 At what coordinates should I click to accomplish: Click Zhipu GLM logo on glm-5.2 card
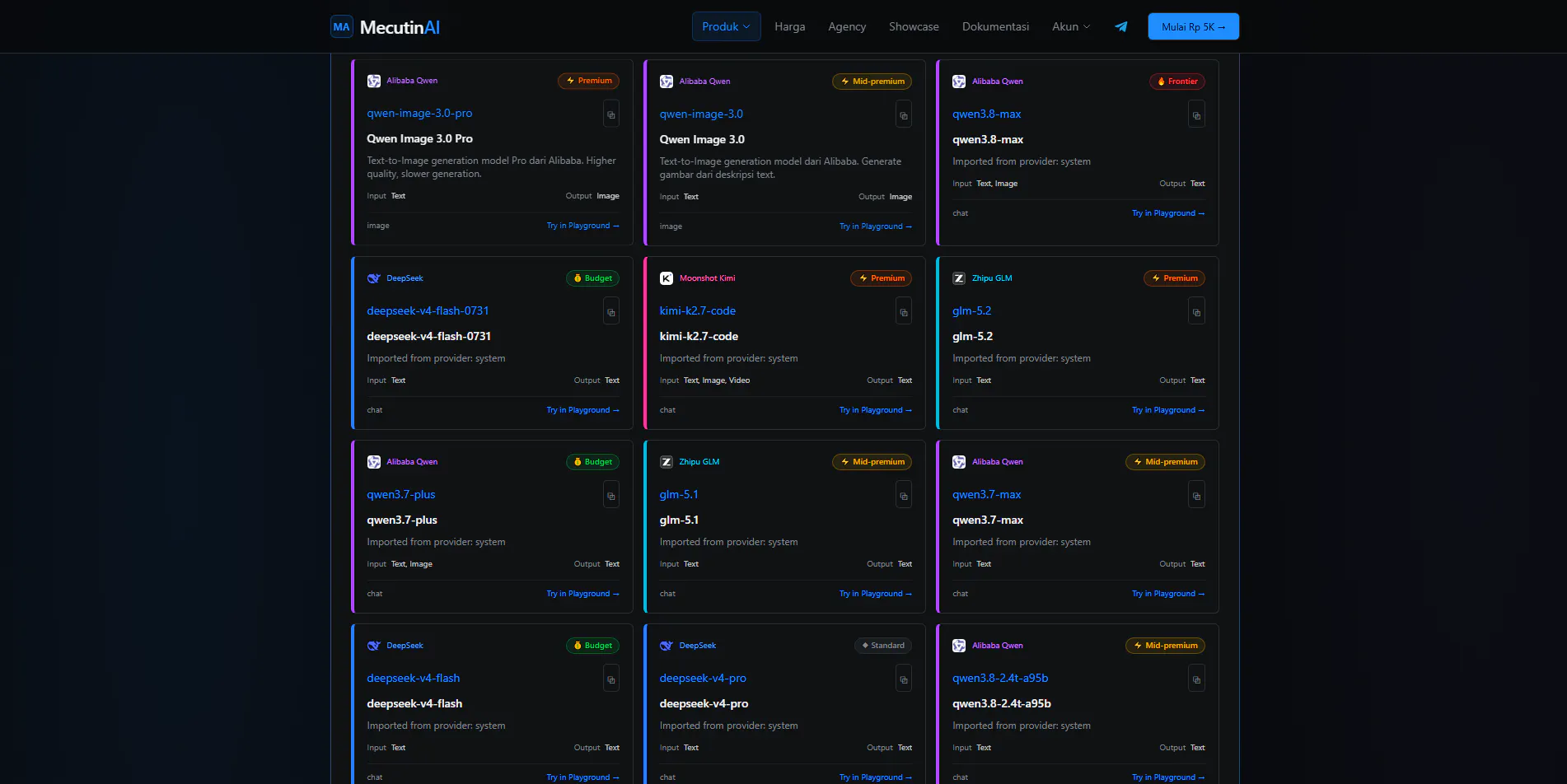click(x=959, y=278)
